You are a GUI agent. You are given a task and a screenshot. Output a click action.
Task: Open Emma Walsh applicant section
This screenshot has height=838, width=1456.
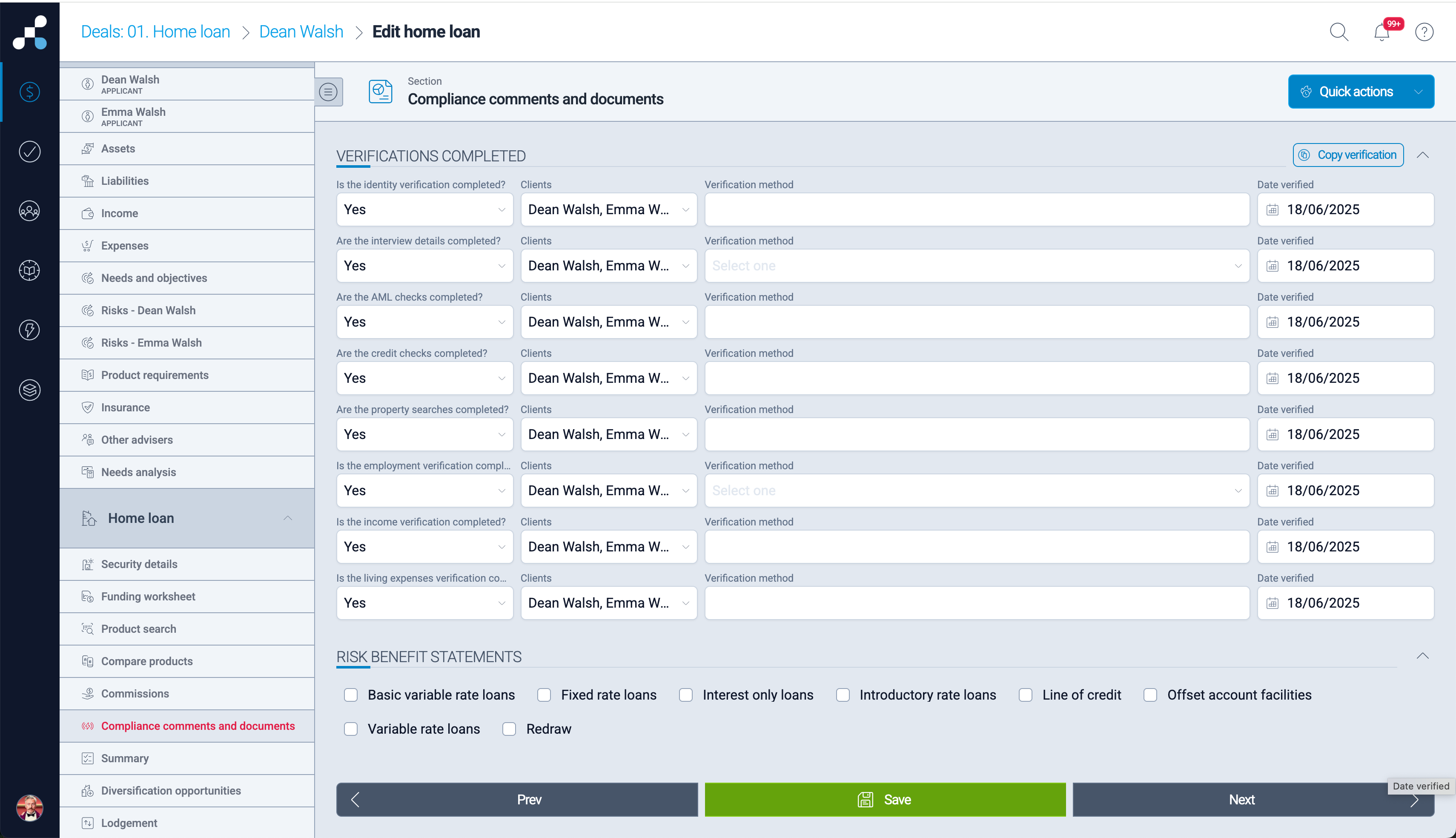click(x=187, y=116)
